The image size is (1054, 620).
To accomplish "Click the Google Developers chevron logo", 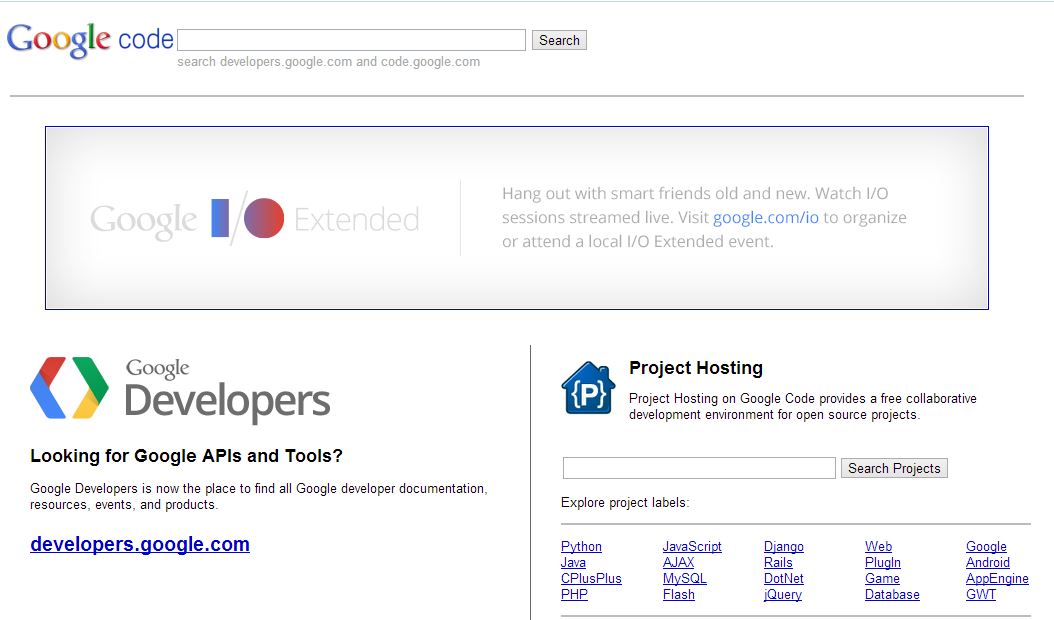I will pos(70,388).
